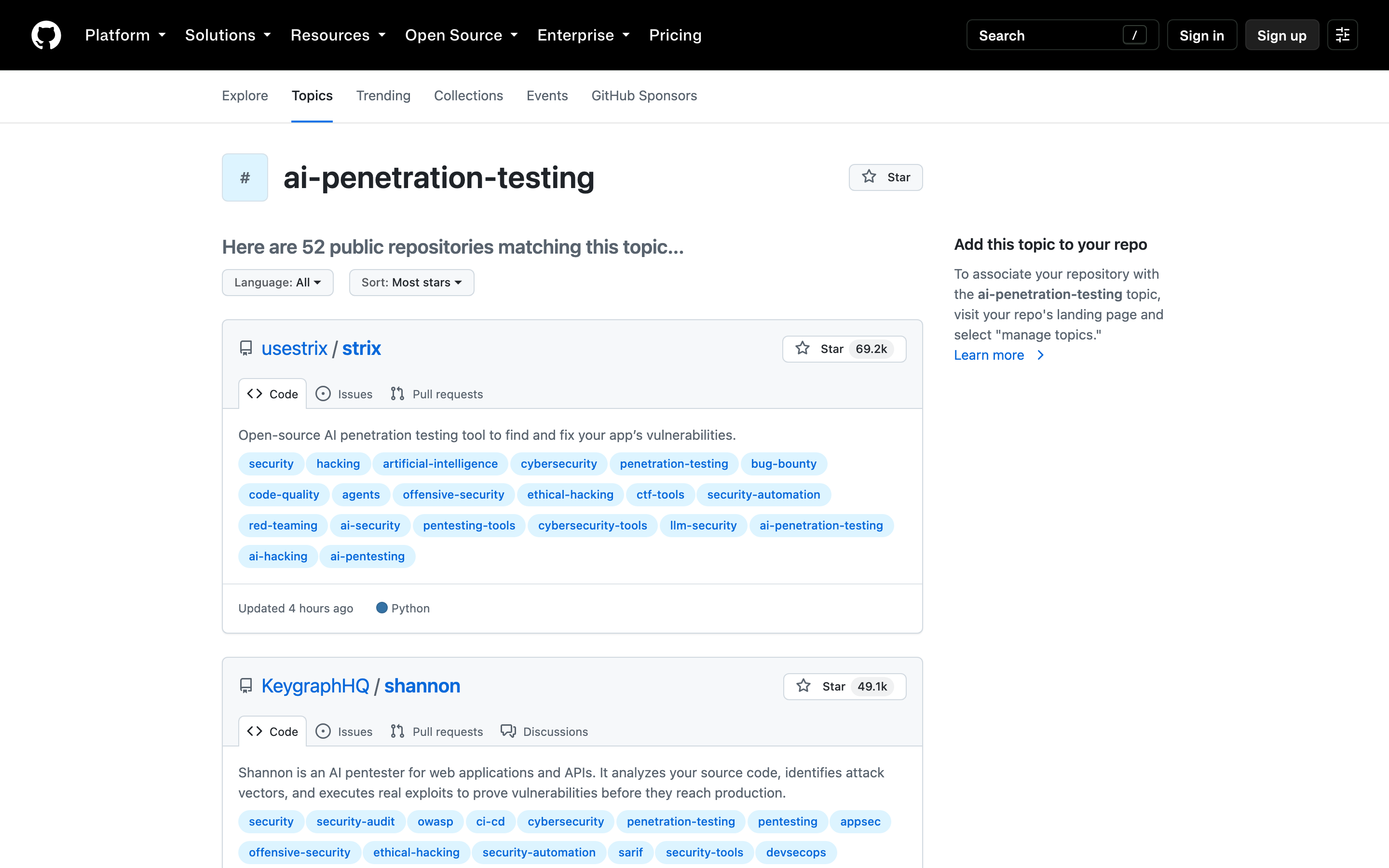The width and height of the screenshot is (1389, 868).
Task: Click the ctf-tools topic tag
Action: (x=660, y=495)
